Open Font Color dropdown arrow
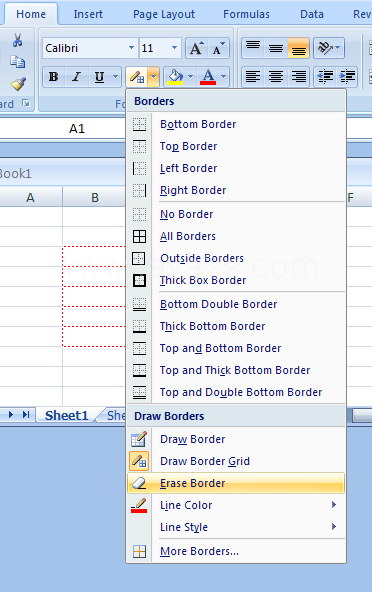372x592 pixels. tap(224, 77)
